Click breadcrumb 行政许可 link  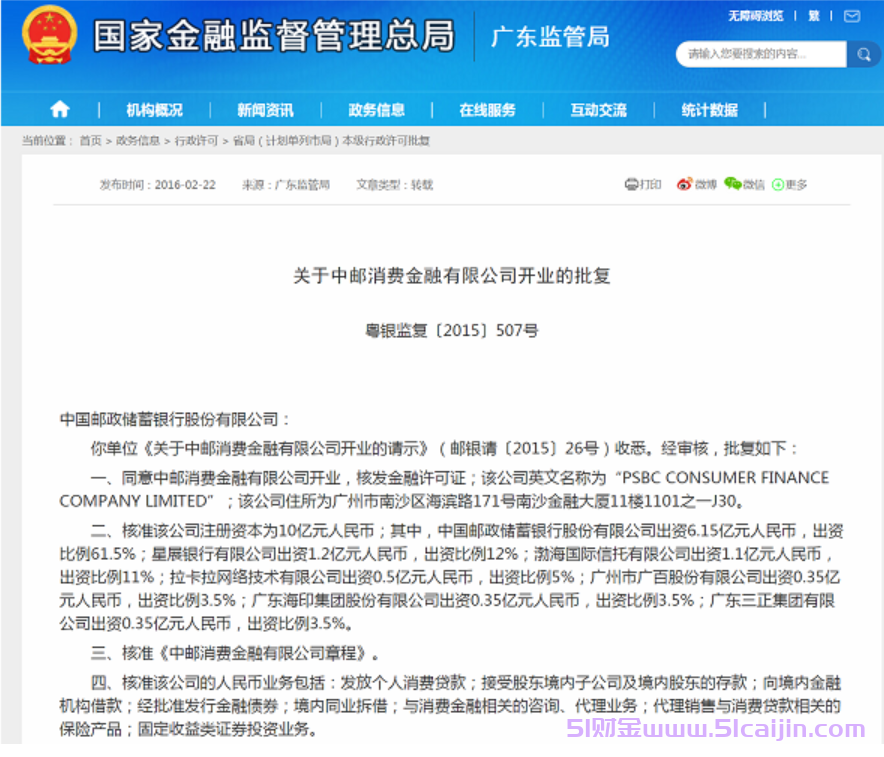196,140
